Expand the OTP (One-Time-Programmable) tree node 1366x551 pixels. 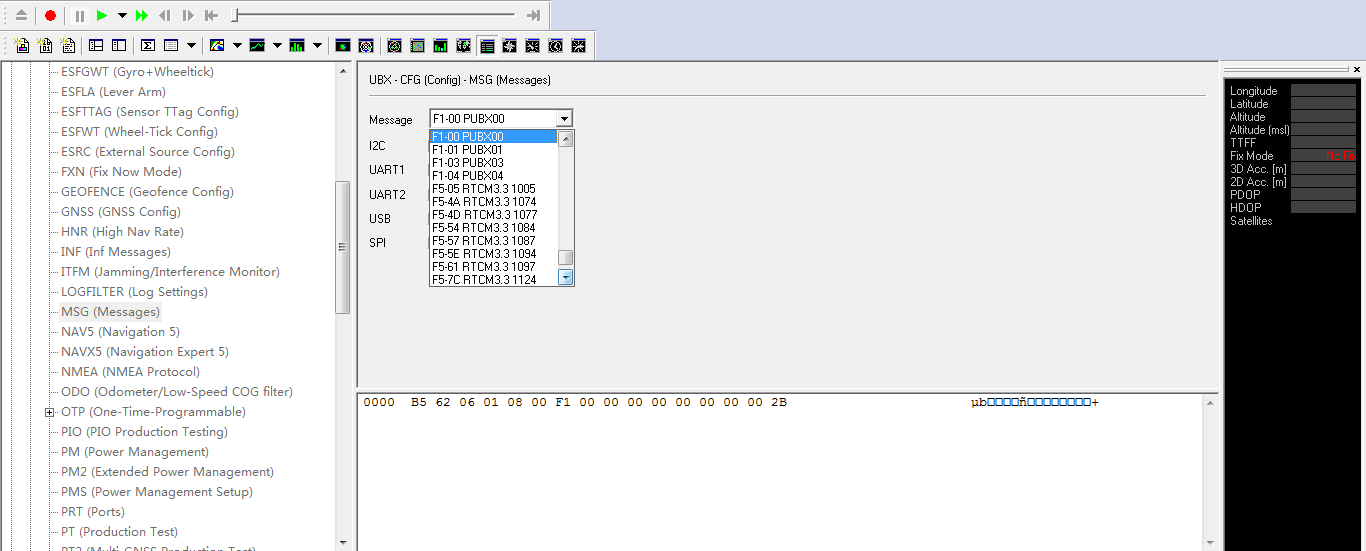coord(49,412)
